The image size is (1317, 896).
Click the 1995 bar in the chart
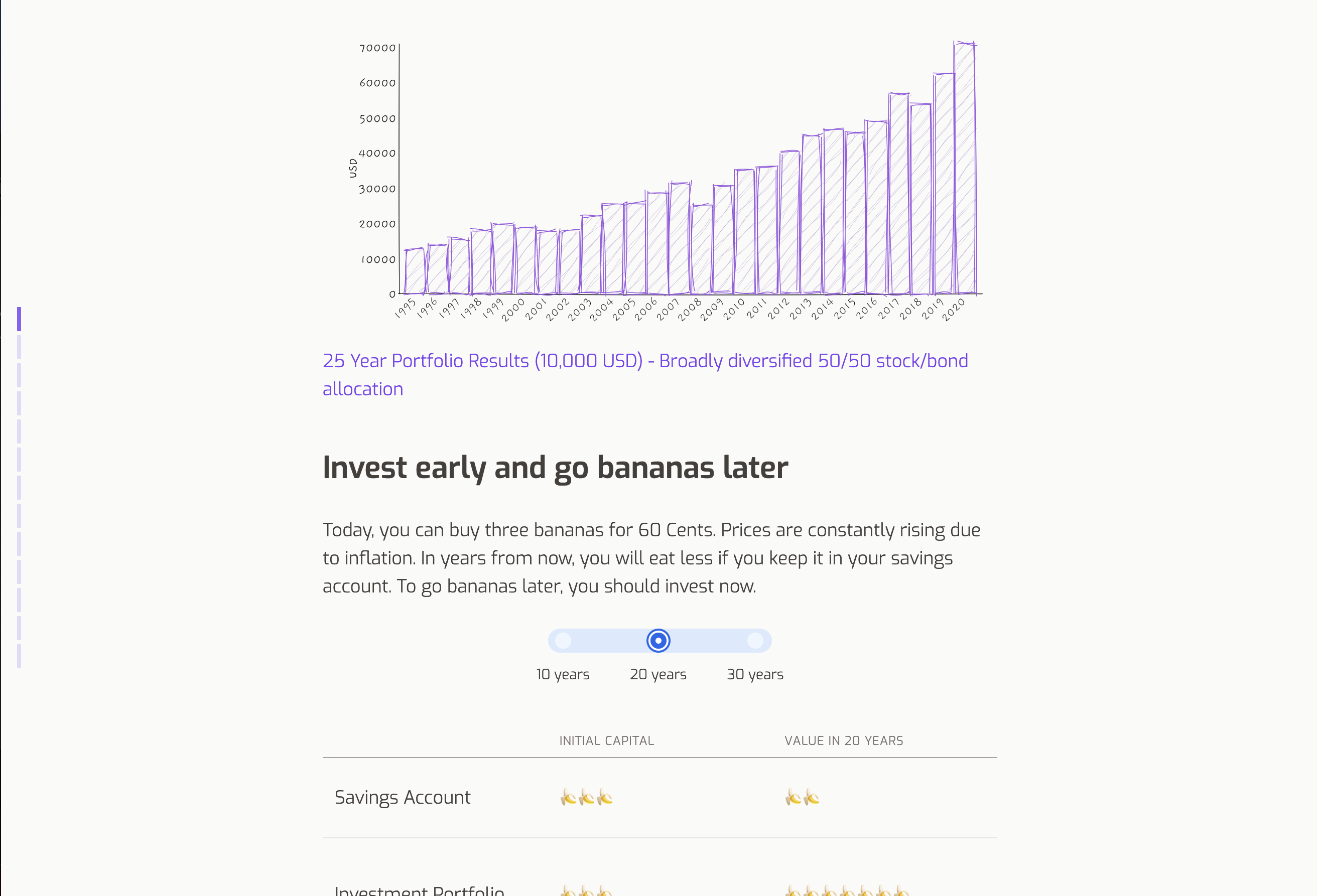pyautogui.click(x=414, y=271)
